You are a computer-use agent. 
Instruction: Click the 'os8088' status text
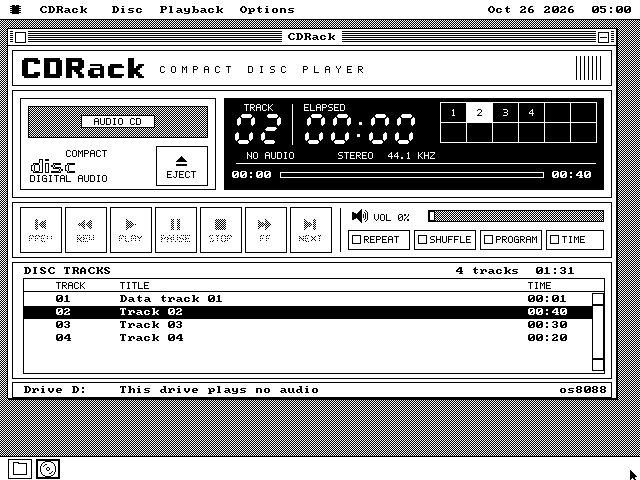click(x=583, y=390)
